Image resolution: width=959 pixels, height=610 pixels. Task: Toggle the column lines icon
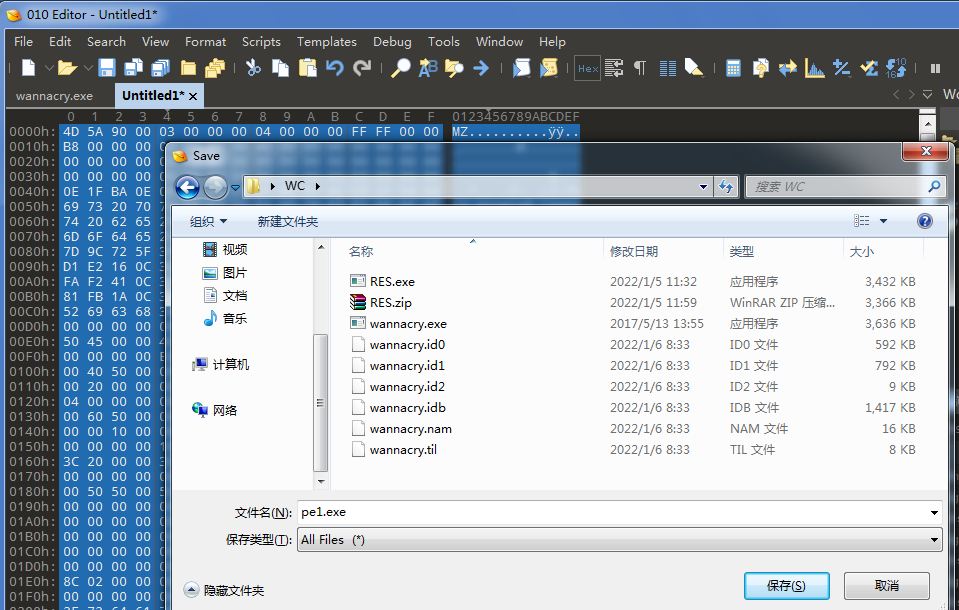pos(667,68)
